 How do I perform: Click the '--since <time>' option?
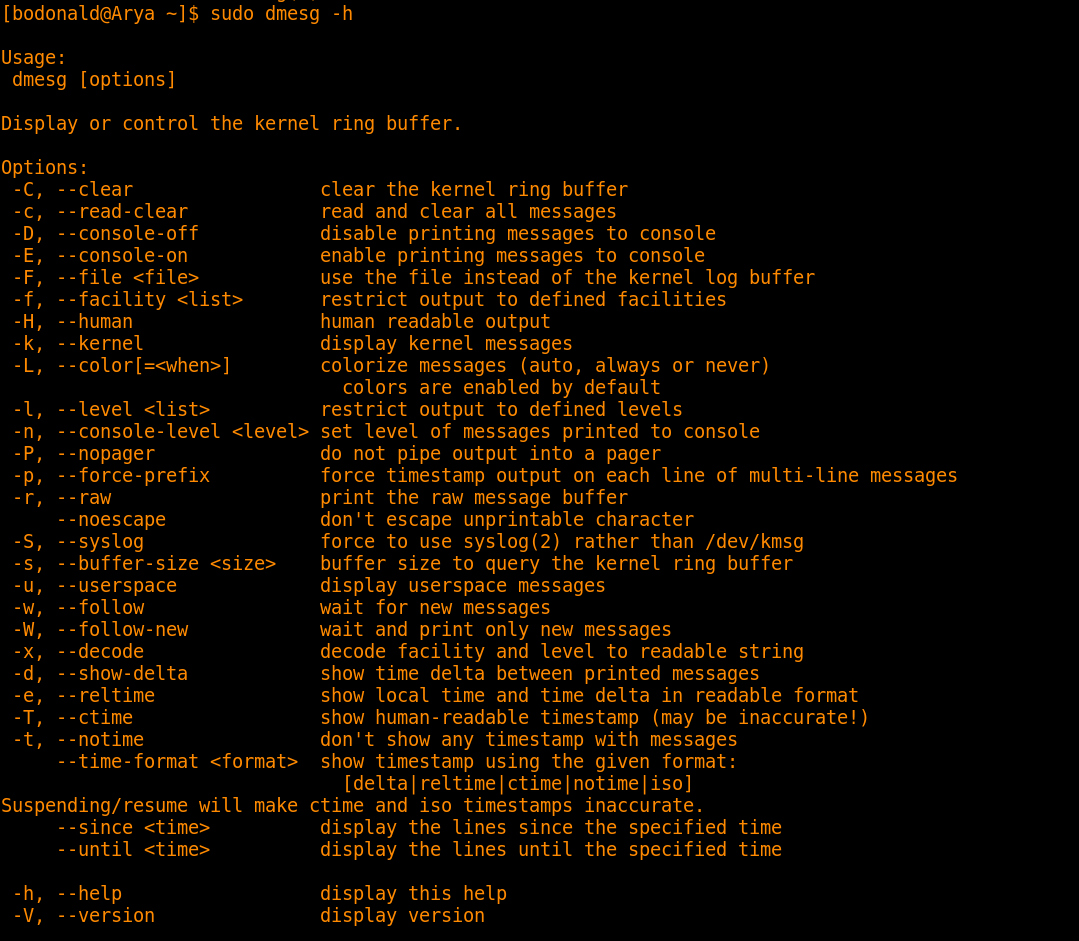[x=133, y=828]
